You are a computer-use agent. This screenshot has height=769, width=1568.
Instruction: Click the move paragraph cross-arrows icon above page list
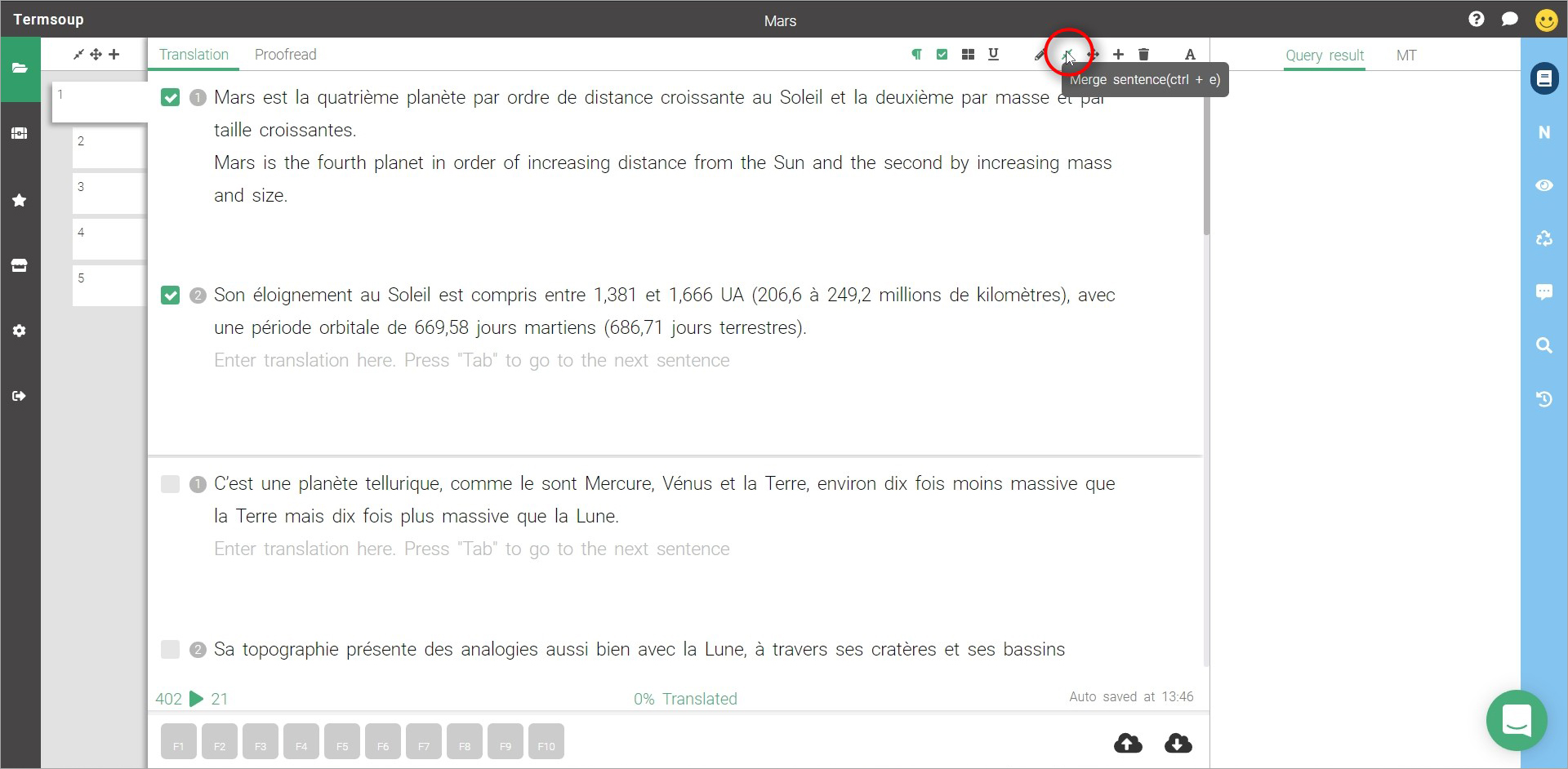(96, 55)
